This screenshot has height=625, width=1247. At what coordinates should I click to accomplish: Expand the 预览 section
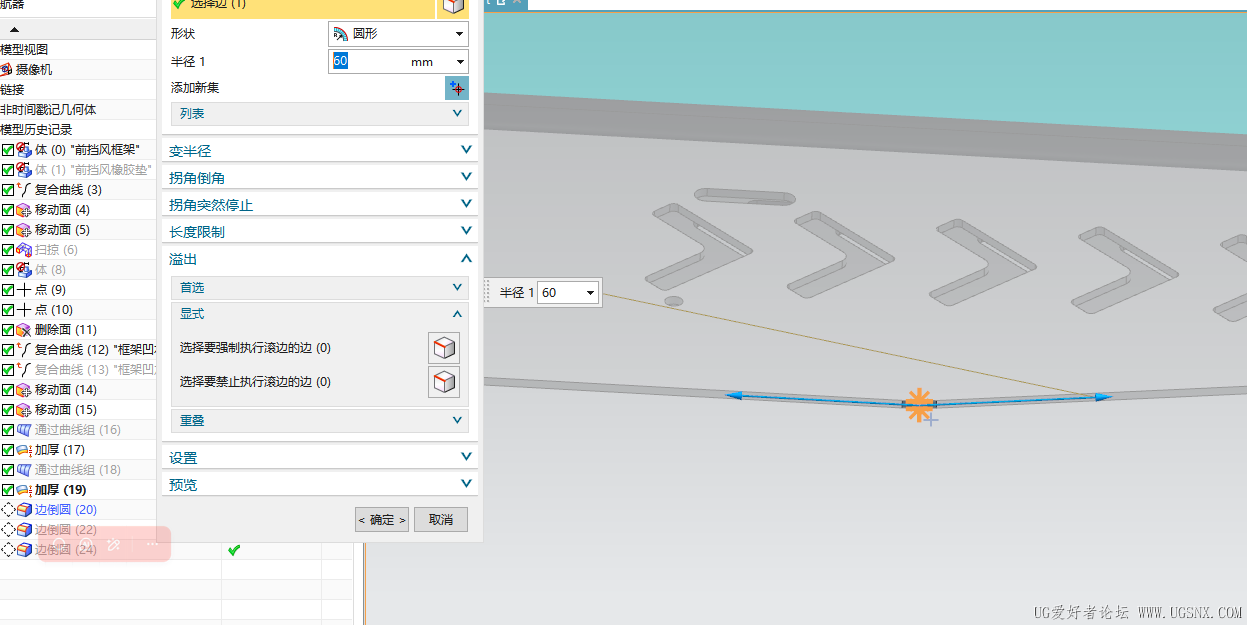(x=319, y=485)
